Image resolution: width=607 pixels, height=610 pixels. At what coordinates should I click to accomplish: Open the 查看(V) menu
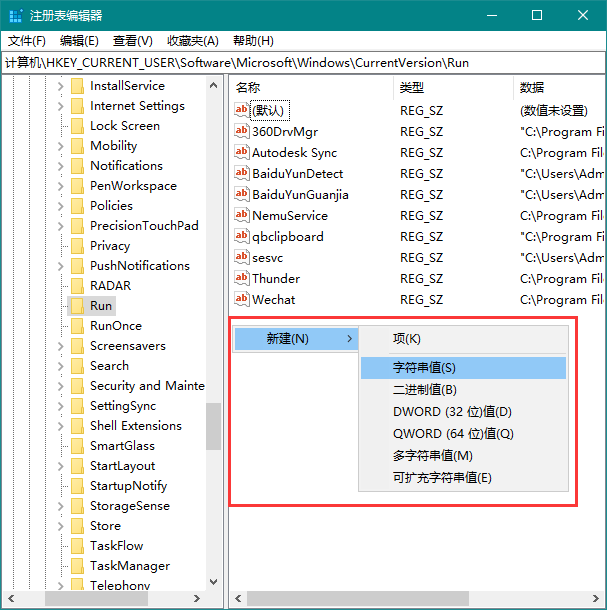click(133, 41)
